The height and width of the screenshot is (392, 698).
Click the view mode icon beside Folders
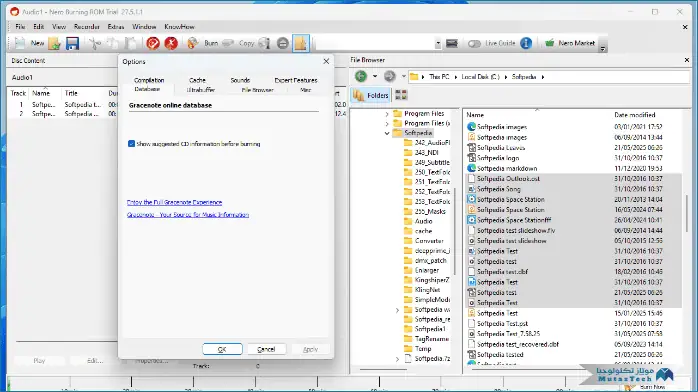(x=401, y=95)
